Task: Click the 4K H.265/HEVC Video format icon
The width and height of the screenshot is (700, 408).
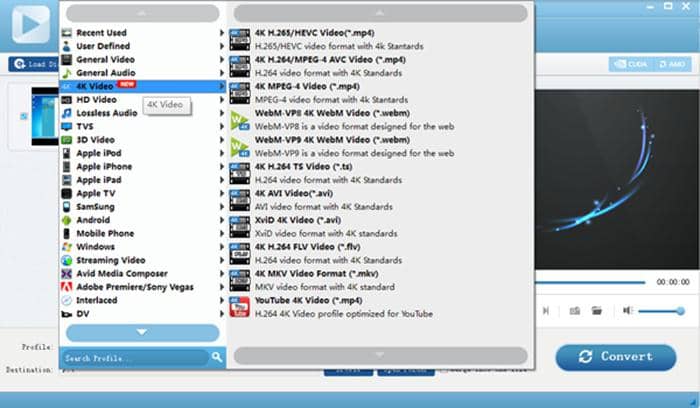Action: point(239,40)
